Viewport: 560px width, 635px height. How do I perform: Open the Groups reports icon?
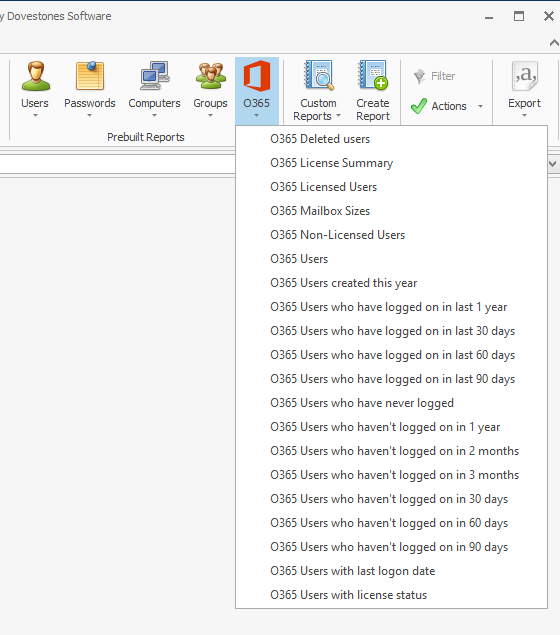click(x=211, y=76)
